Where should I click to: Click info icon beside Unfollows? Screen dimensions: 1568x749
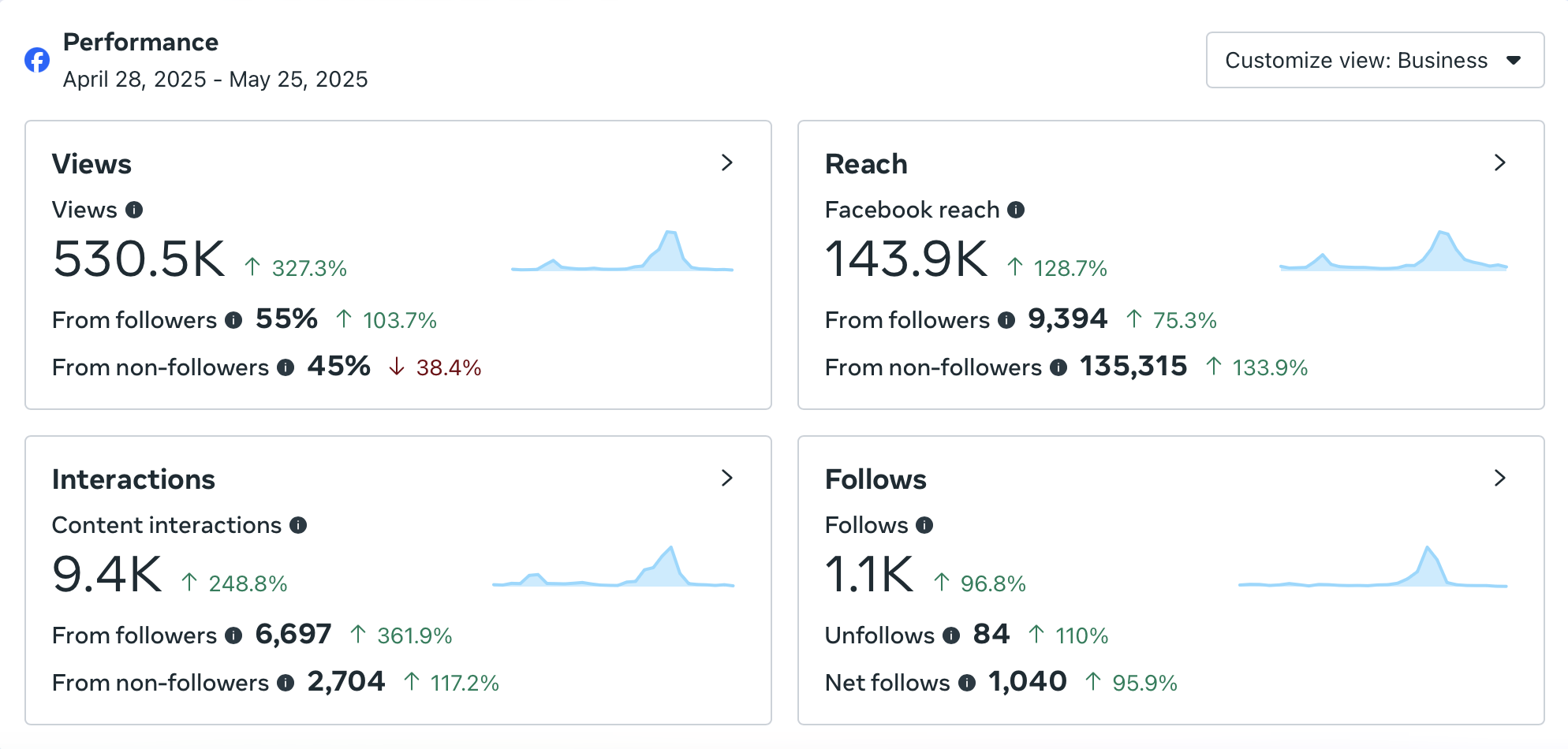951,635
